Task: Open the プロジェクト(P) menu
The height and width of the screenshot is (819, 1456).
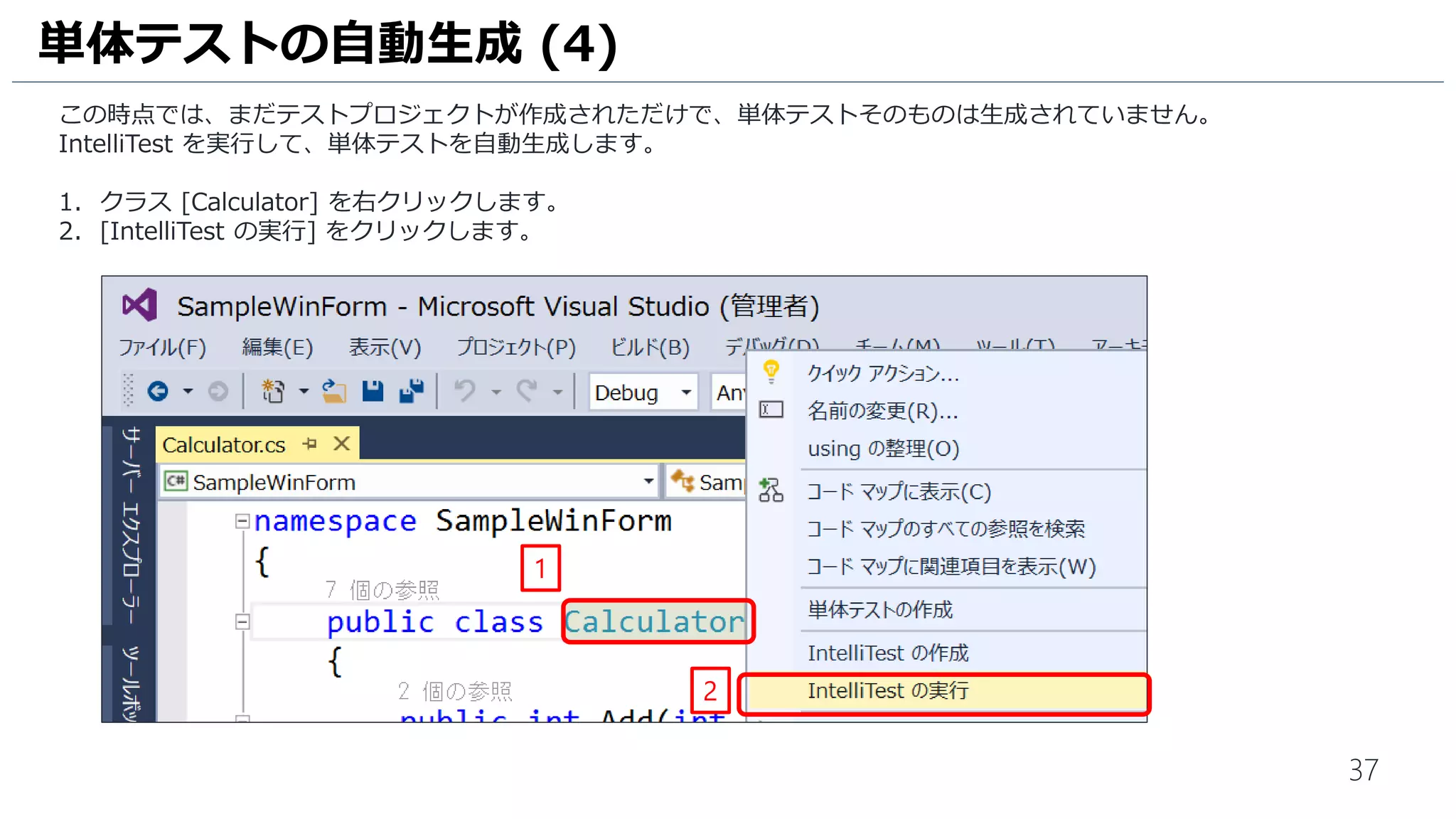Action: [516, 347]
